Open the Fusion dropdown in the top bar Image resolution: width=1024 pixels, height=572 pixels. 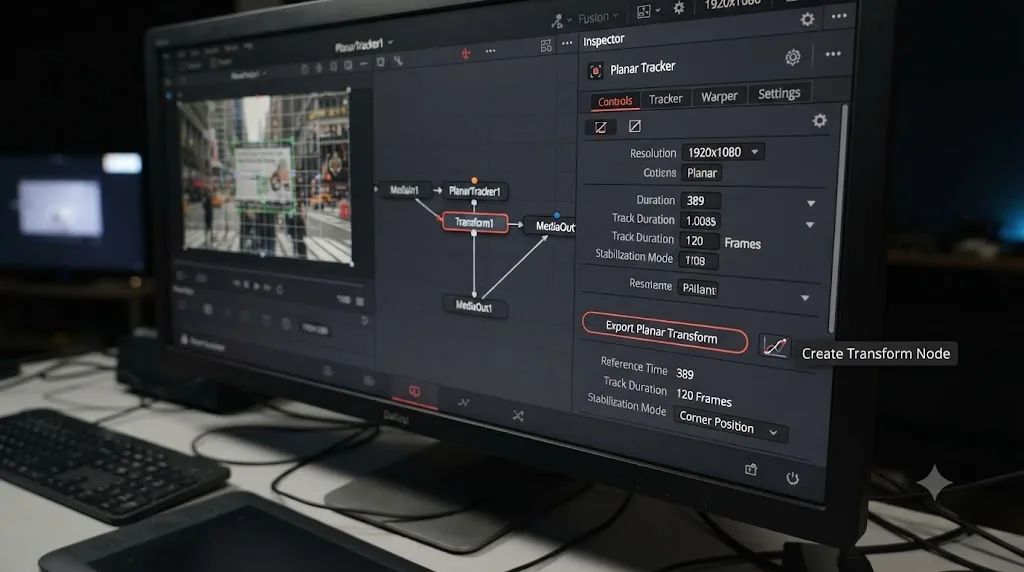(x=598, y=18)
